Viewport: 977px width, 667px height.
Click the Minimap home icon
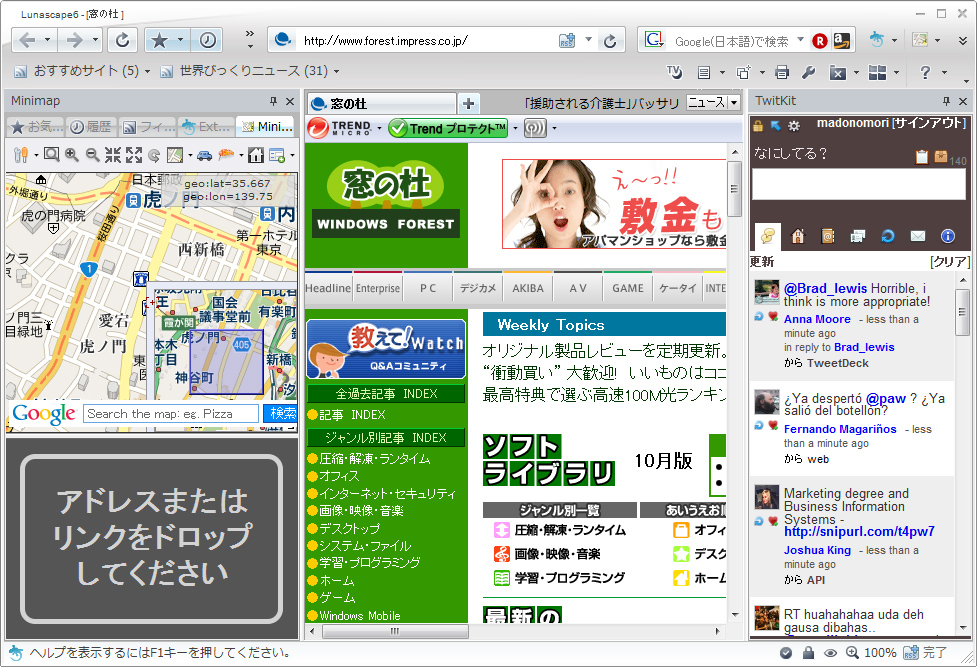pyautogui.click(x=255, y=155)
